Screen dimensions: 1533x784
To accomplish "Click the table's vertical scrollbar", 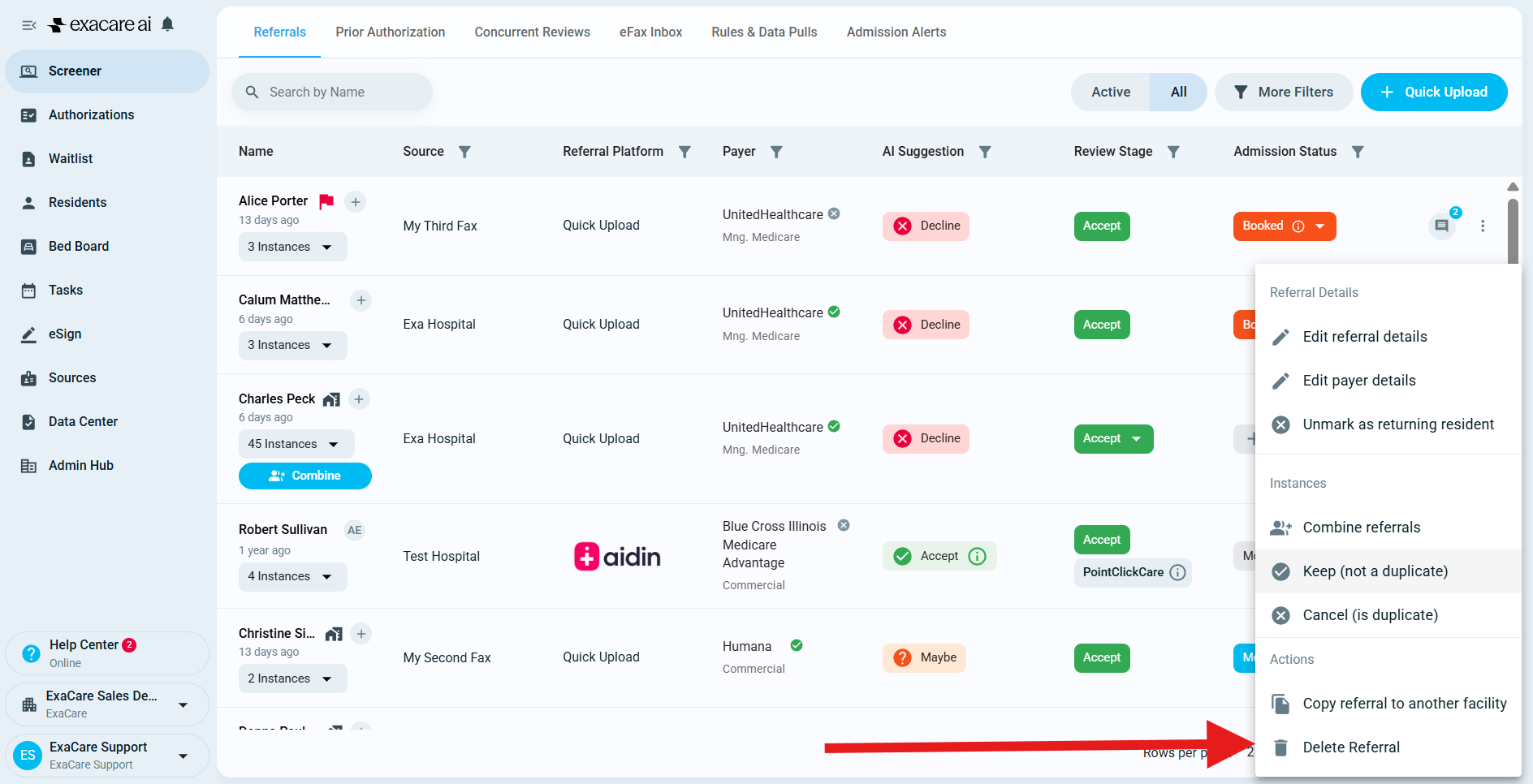I will 1513,231.
